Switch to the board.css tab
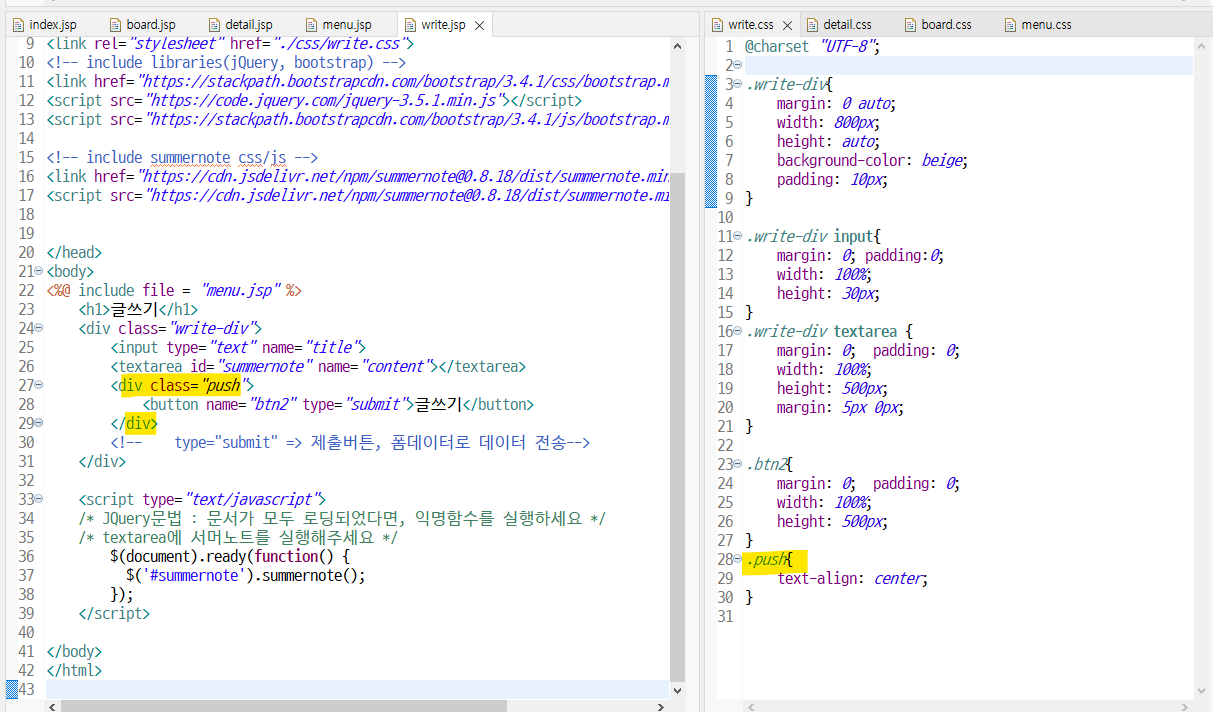The image size is (1213, 712). 938,24
